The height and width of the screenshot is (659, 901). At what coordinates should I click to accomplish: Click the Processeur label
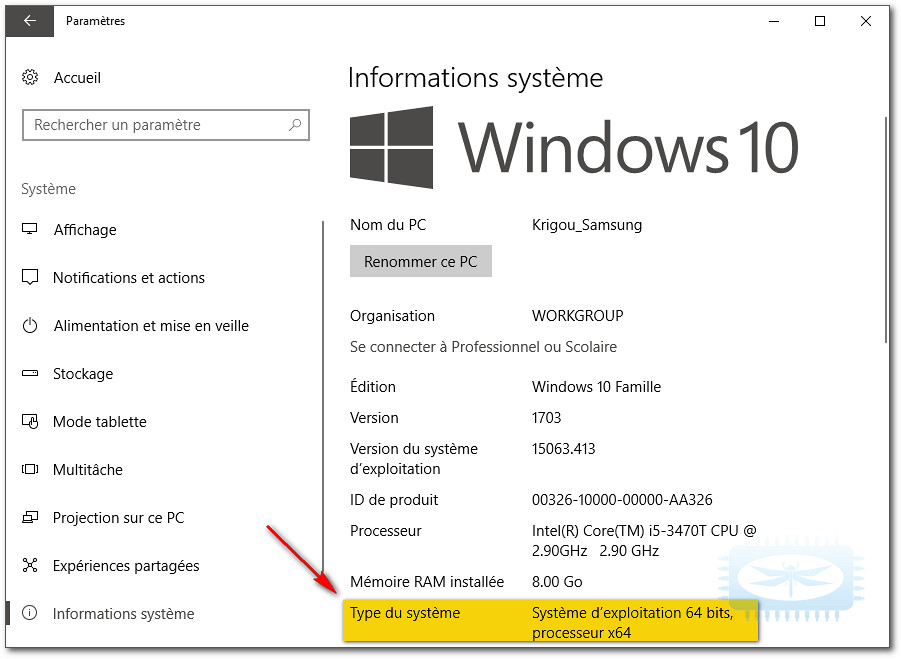click(386, 531)
